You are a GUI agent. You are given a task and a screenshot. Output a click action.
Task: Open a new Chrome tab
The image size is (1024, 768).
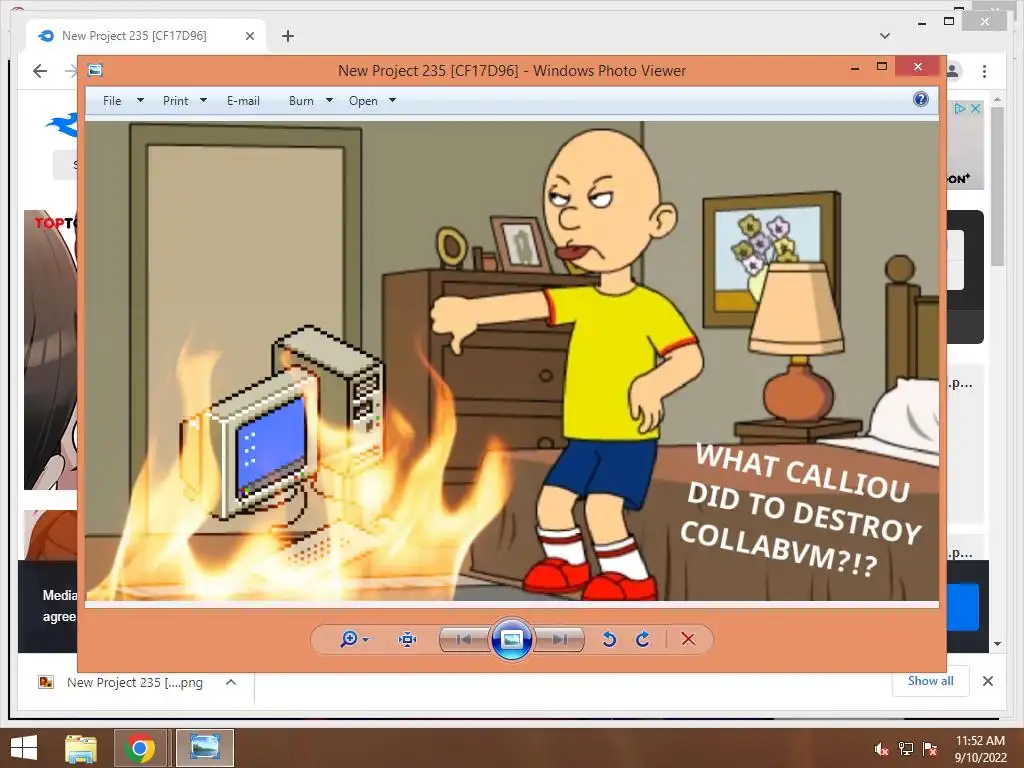point(288,36)
